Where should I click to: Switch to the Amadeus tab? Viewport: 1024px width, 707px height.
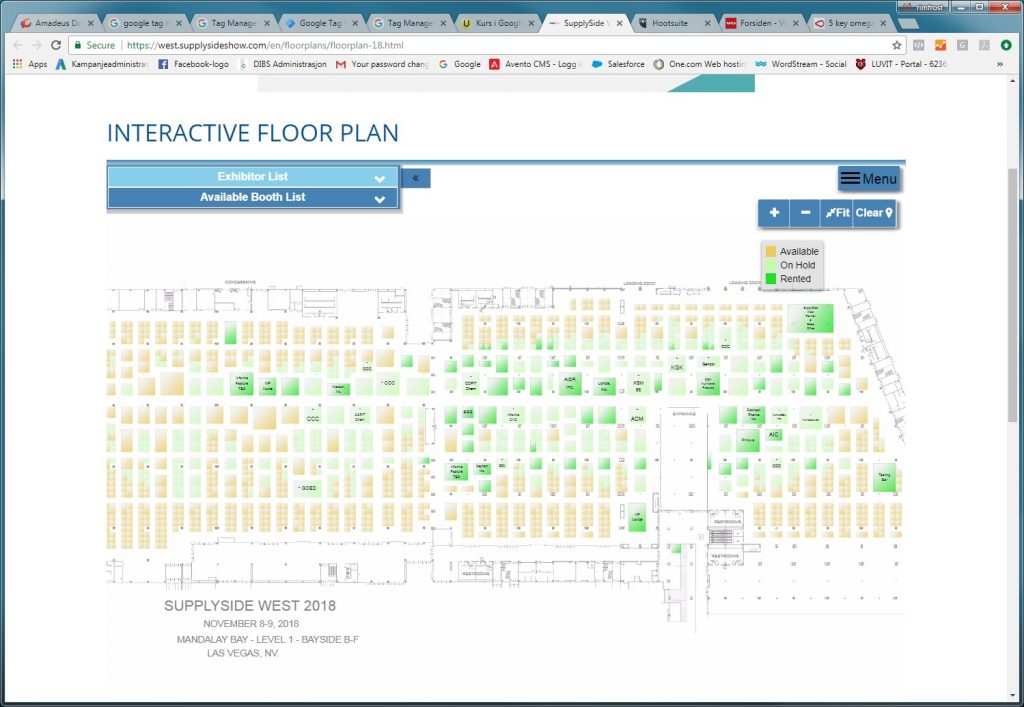(x=57, y=23)
